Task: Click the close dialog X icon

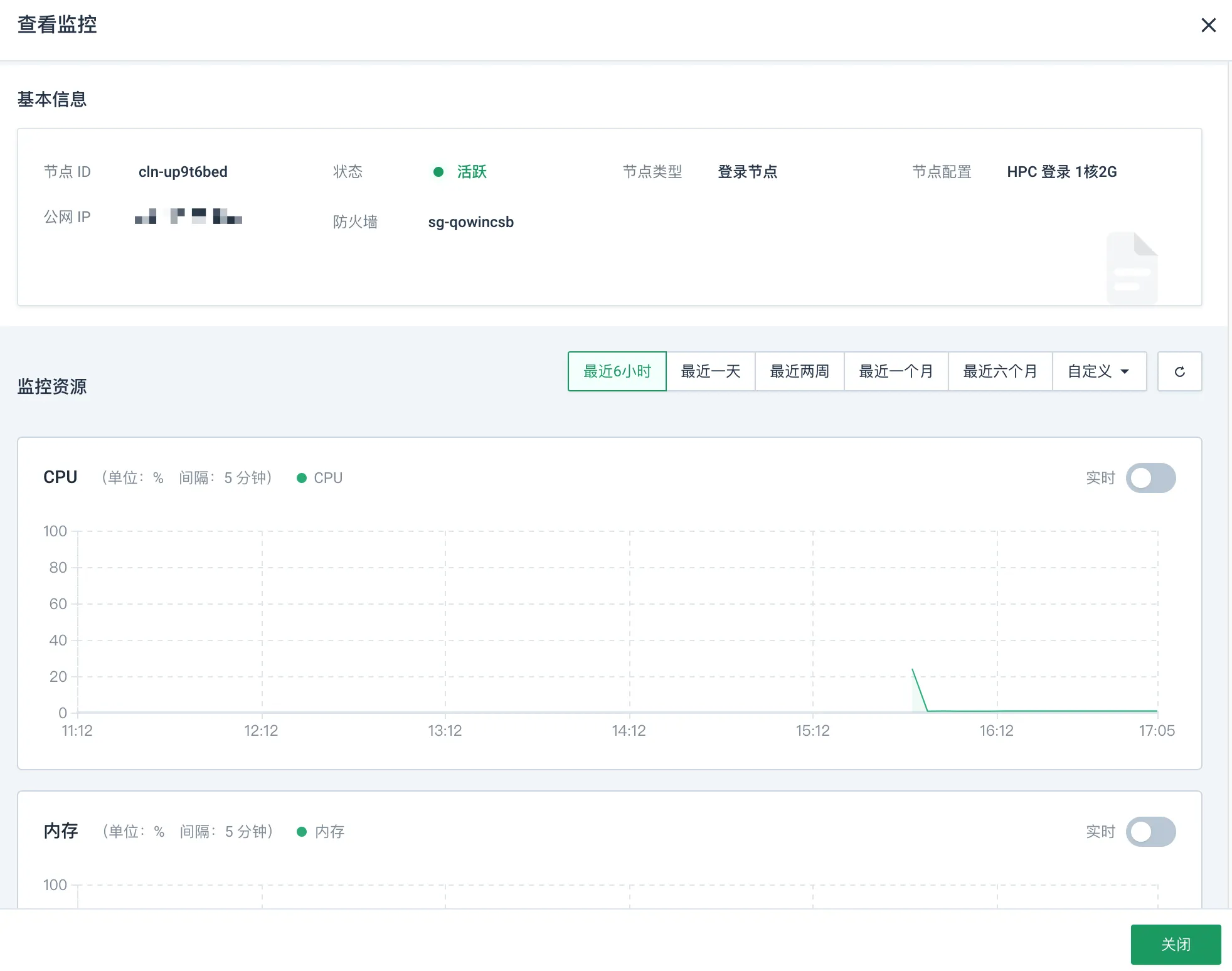Action: click(x=1209, y=25)
